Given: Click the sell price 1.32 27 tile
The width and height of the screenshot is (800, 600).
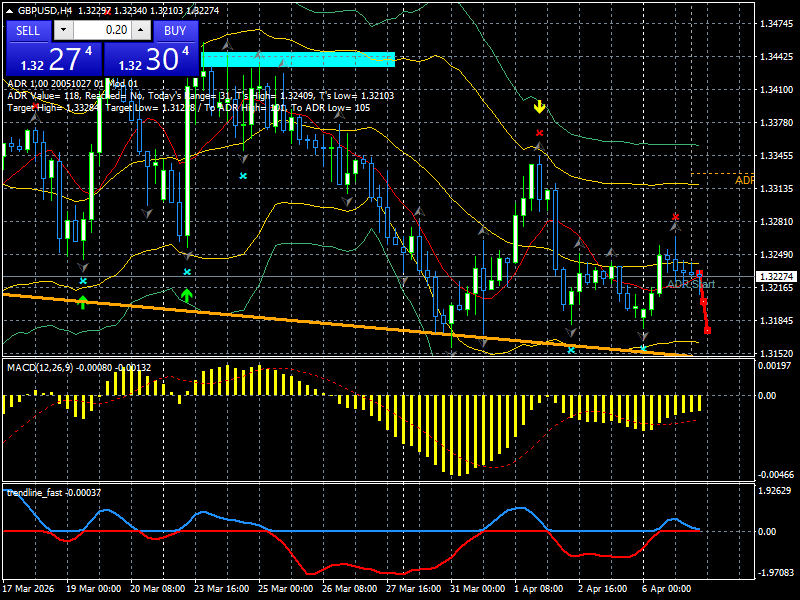Looking at the screenshot, I should point(54,59).
